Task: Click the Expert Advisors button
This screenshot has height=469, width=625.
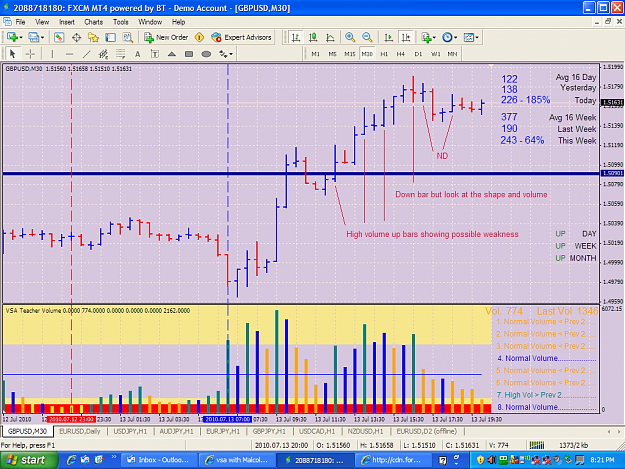Action: tap(241, 37)
